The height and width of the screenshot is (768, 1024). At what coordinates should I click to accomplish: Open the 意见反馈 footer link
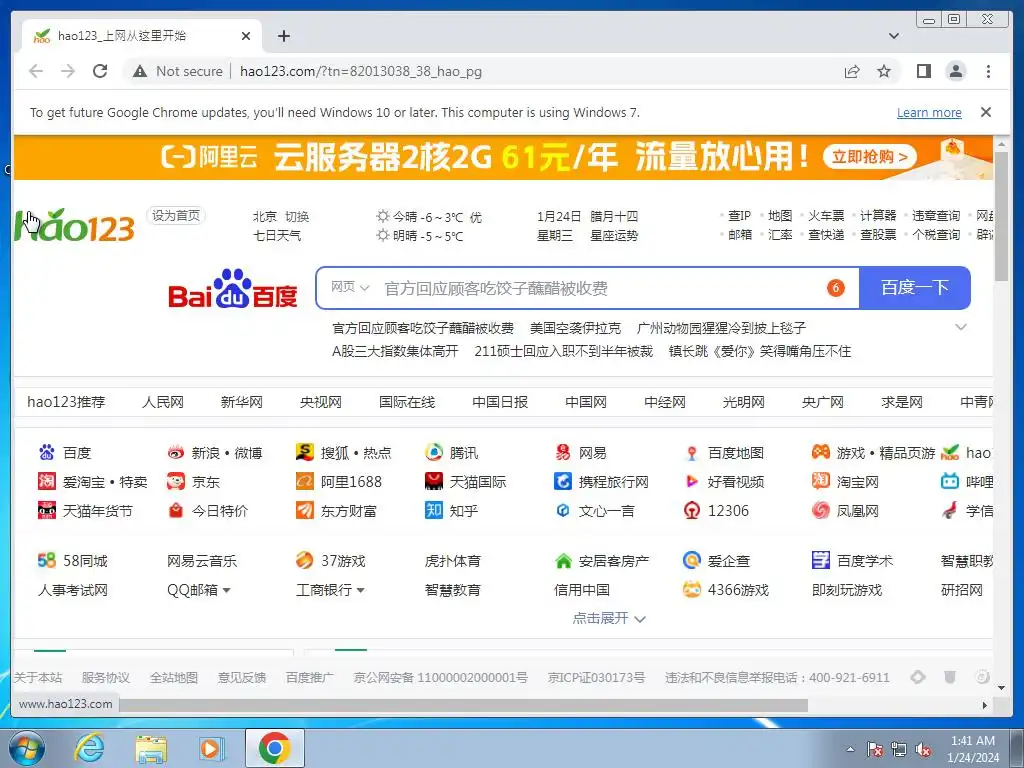coord(242,678)
